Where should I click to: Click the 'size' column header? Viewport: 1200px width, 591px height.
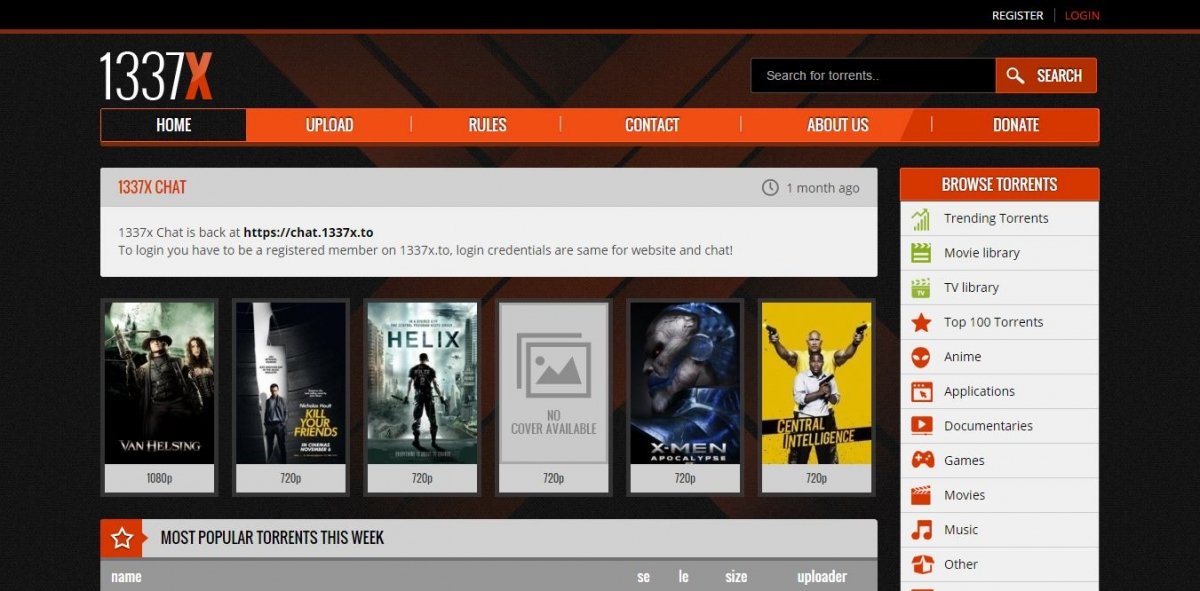click(x=736, y=577)
